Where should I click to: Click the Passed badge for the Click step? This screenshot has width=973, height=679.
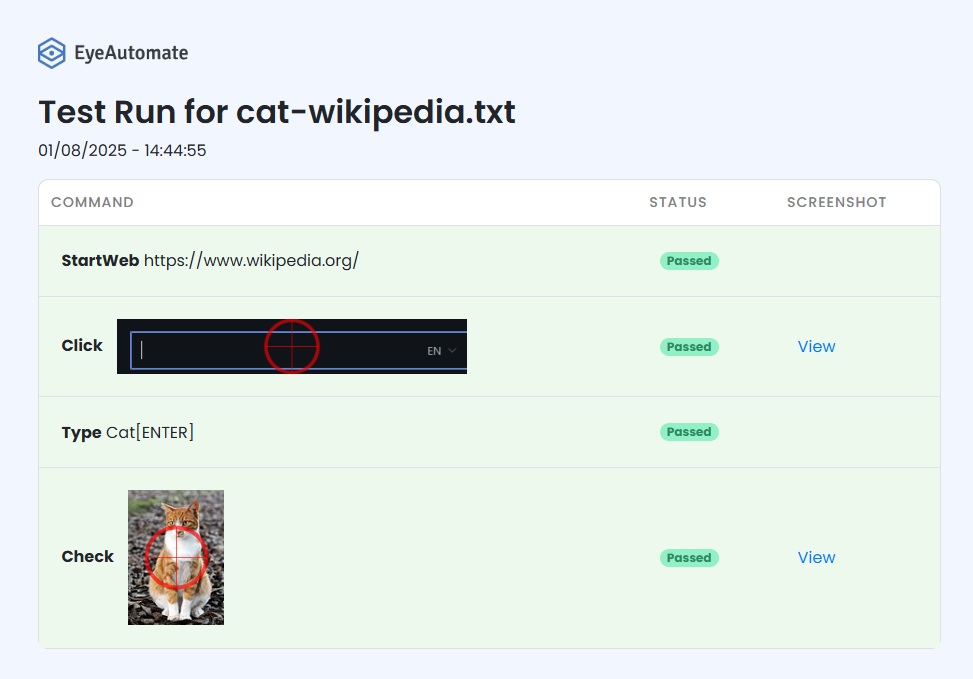689,347
